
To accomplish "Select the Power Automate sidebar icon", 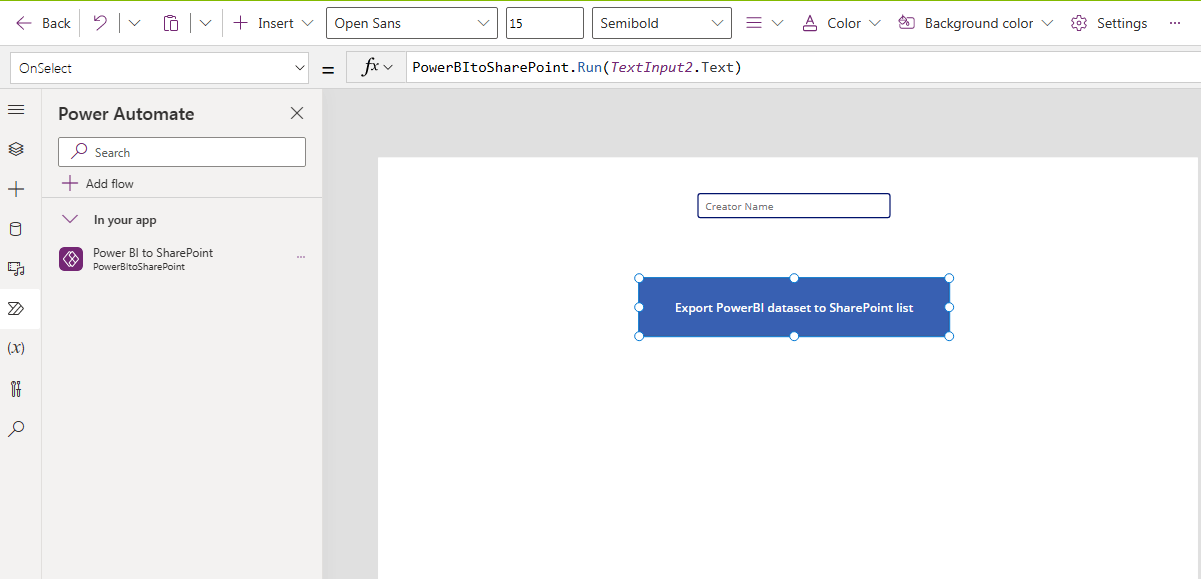I will (x=15, y=308).
